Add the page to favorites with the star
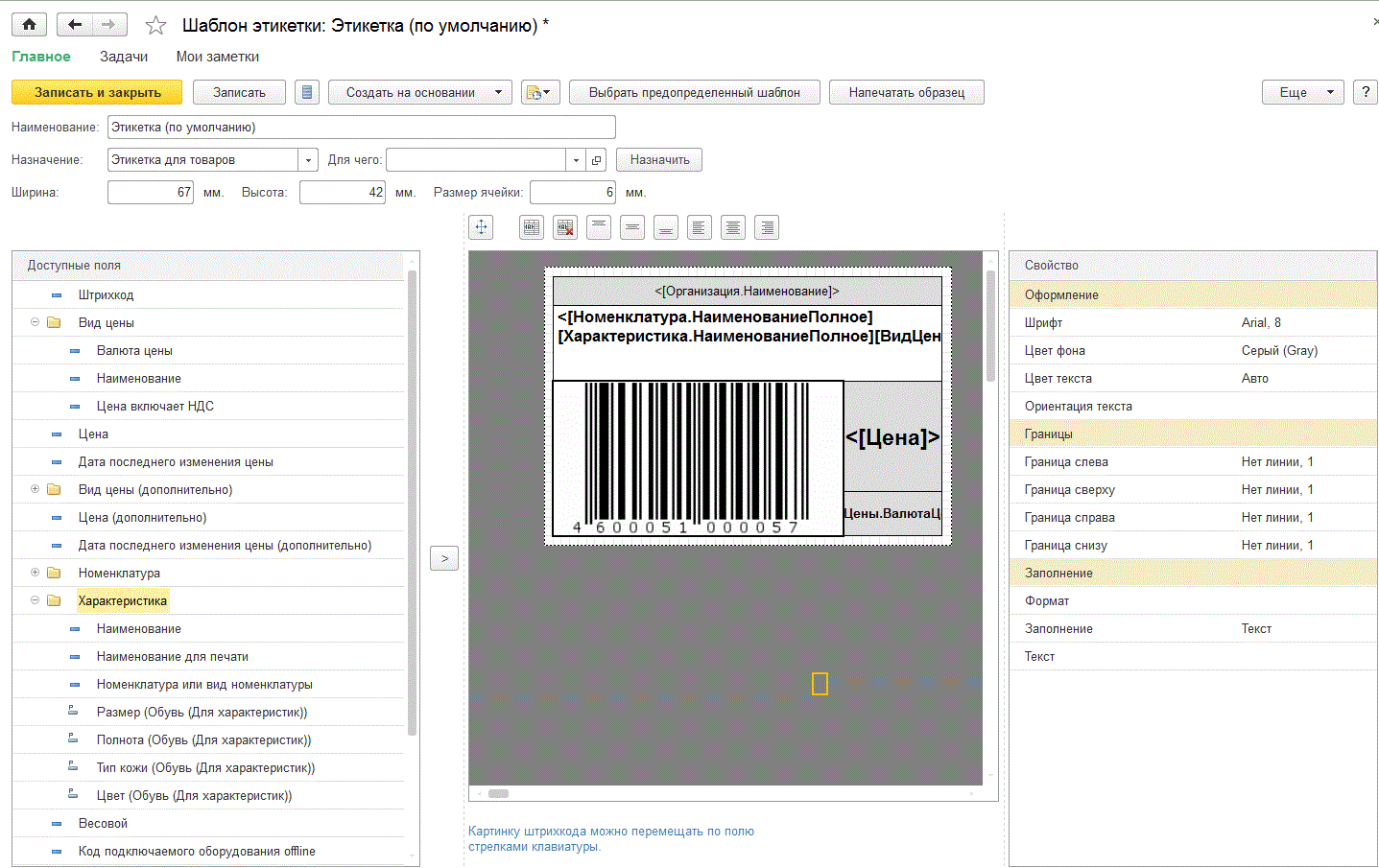1379x868 pixels. 155,26
